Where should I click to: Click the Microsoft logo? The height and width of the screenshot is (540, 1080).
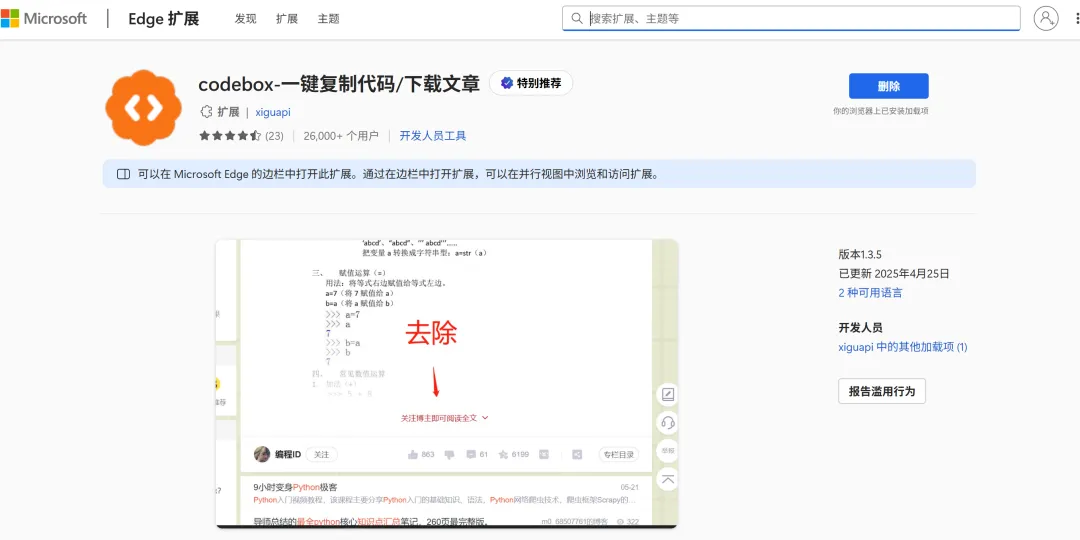point(44,19)
